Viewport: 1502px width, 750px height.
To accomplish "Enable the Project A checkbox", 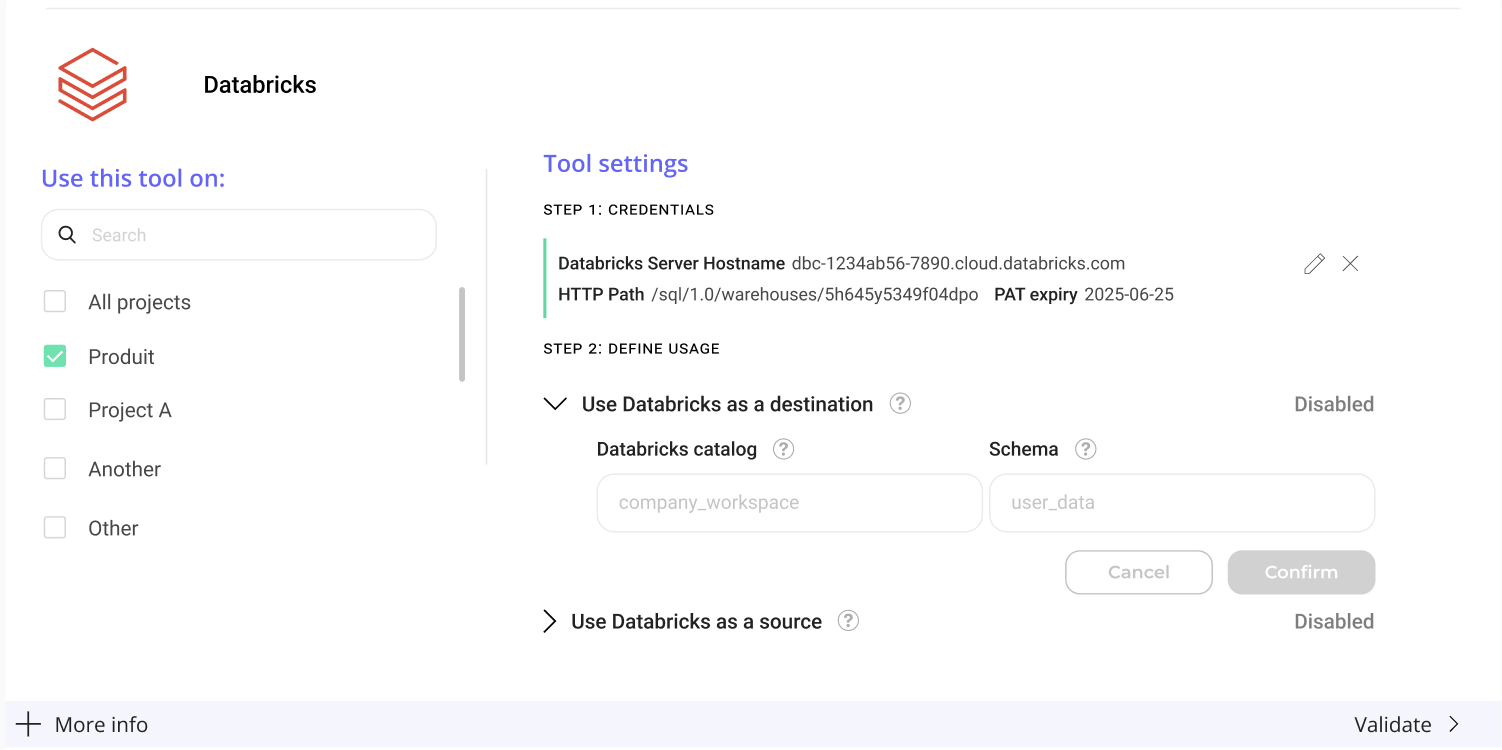I will [55, 410].
